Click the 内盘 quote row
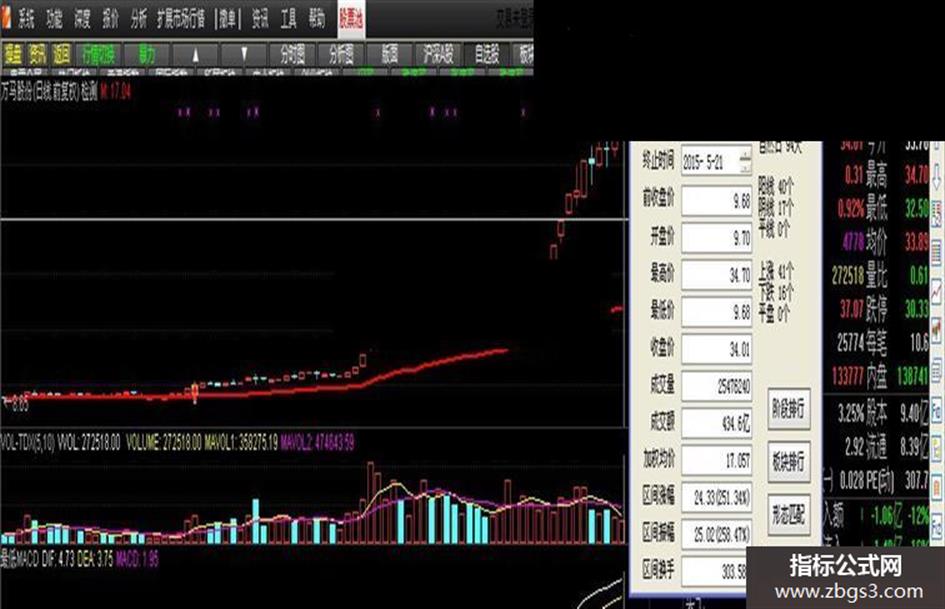945x609 pixels. coord(897,376)
